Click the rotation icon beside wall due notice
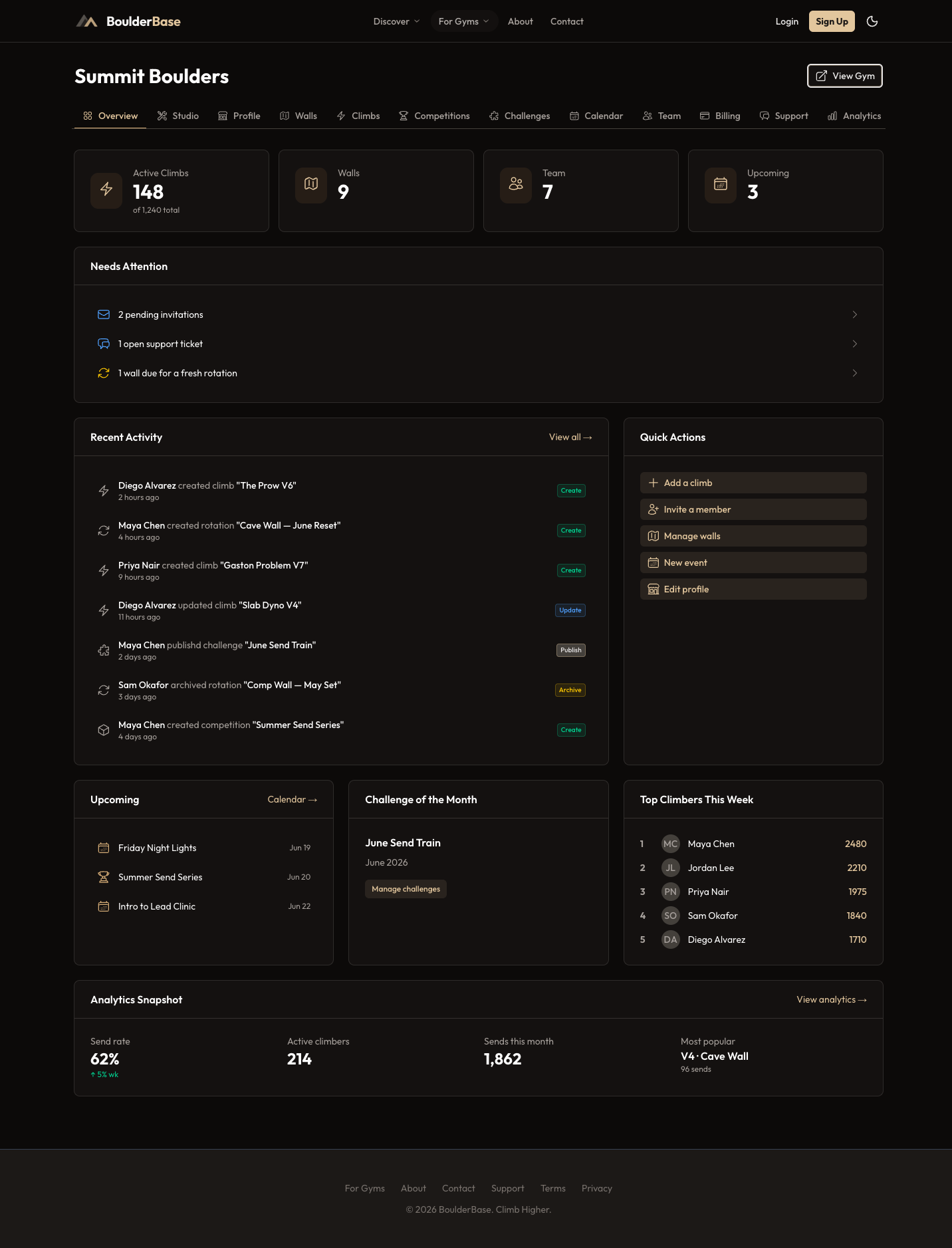952x1248 pixels. pos(104,373)
